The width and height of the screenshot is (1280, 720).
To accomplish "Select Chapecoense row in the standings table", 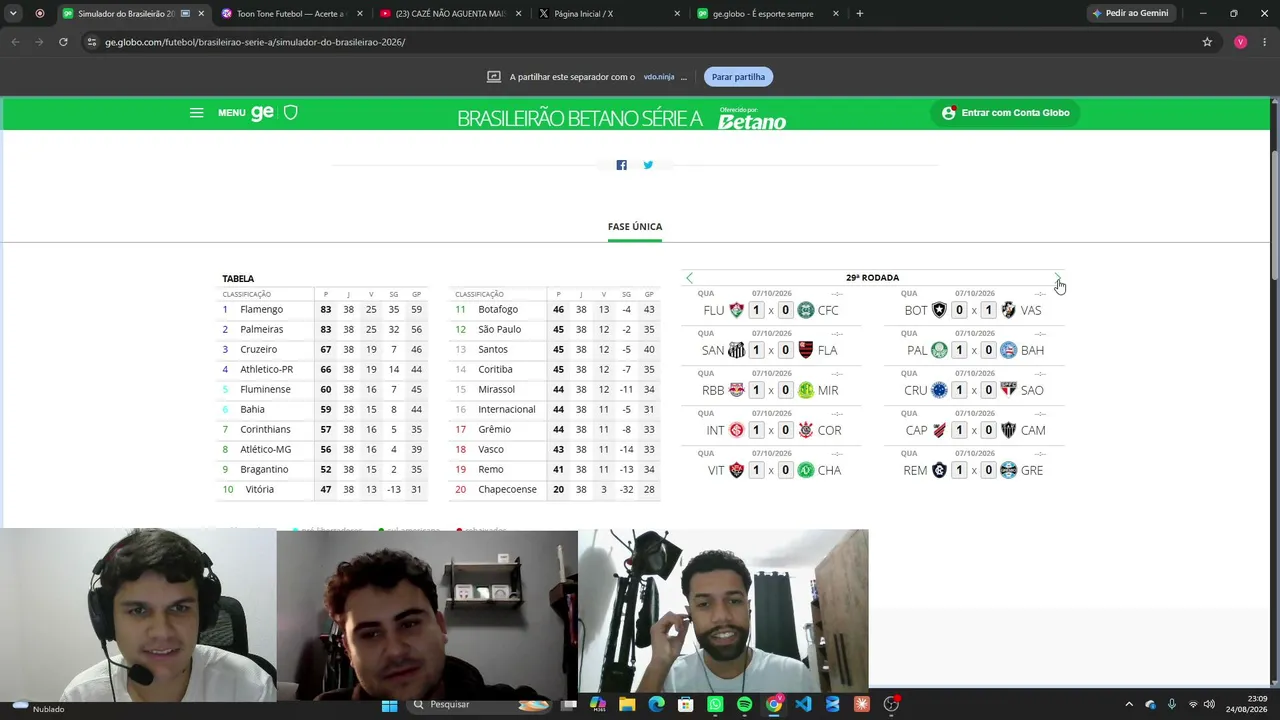I will click(x=555, y=490).
